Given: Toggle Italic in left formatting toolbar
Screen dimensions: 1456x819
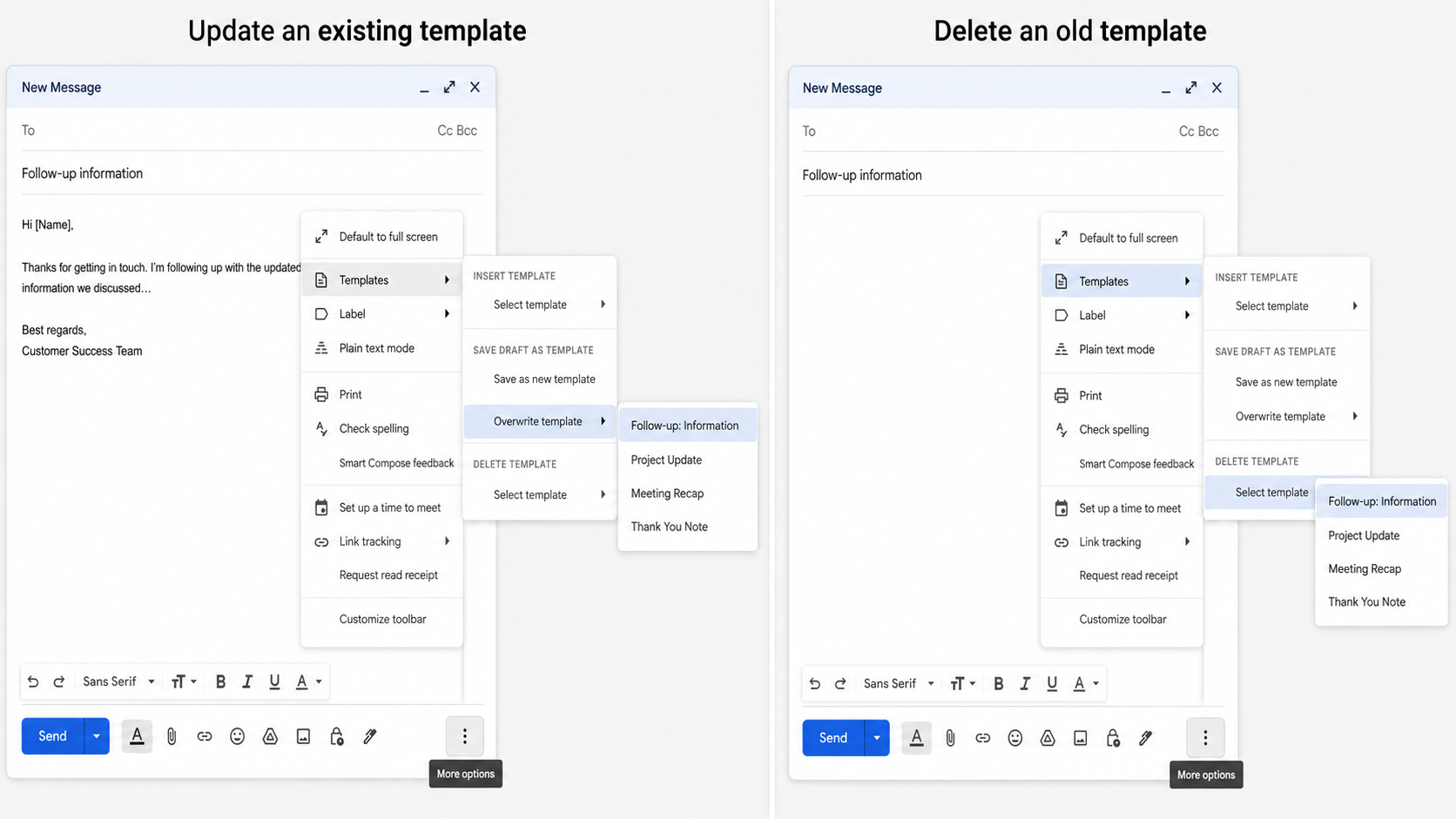Looking at the screenshot, I should (x=247, y=681).
